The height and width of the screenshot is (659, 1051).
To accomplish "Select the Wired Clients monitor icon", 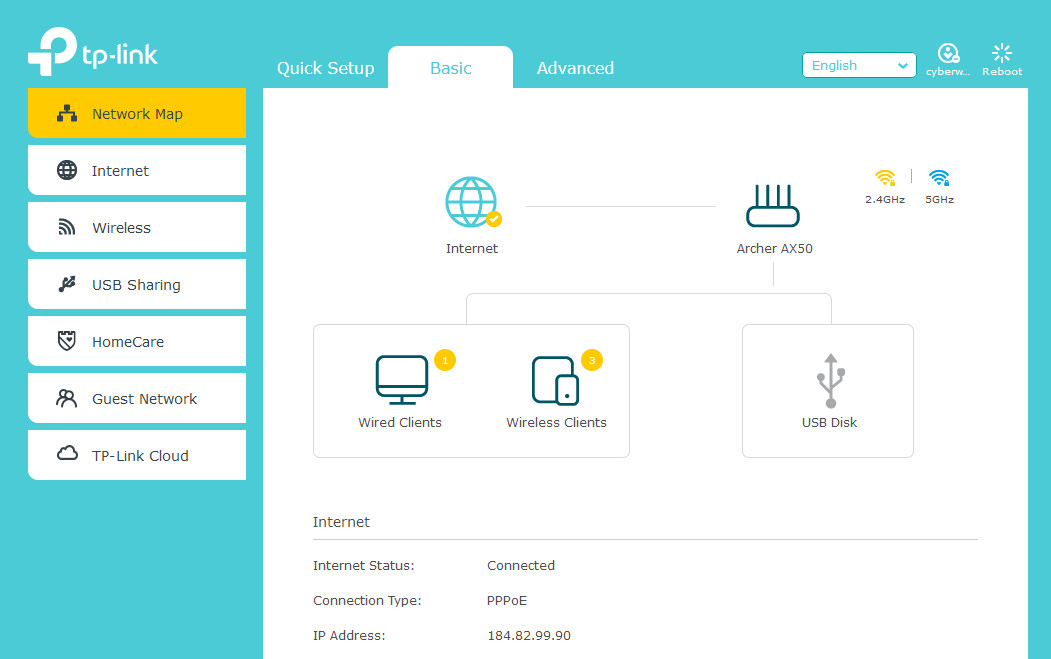I will [401, 379].
